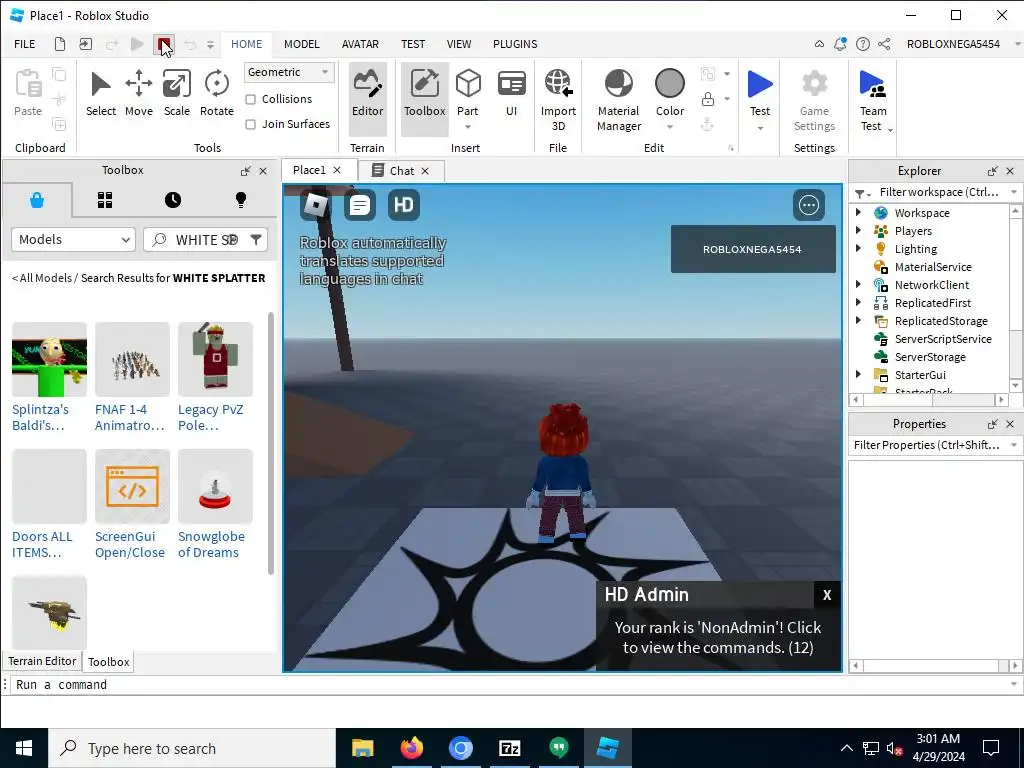Viewport: 1024px width, 768px height.
Task: Enable the Join Surfaces checkbox
Action: click(x=251, y=124)
